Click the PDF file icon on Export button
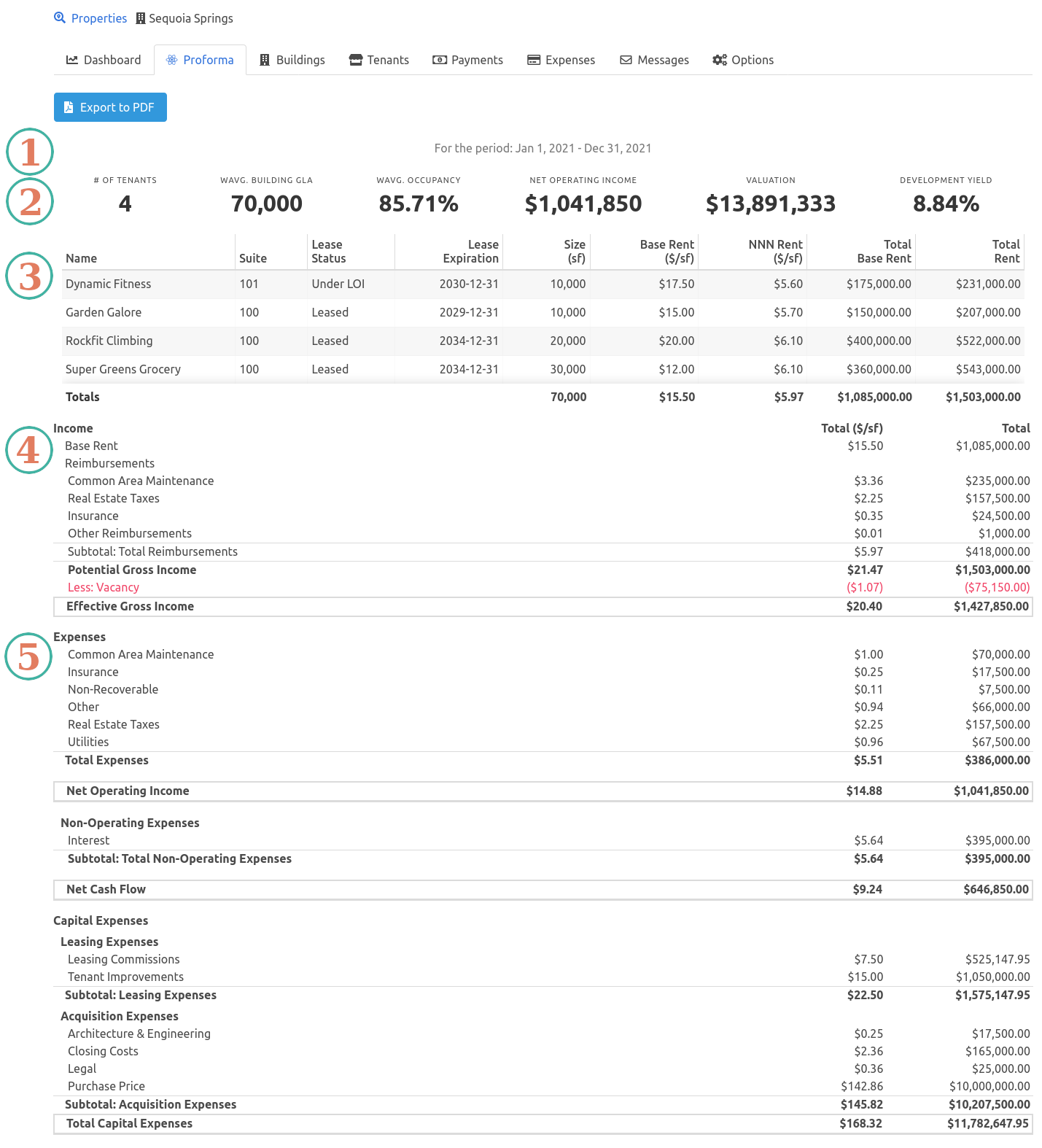 [x=69, y=107]
